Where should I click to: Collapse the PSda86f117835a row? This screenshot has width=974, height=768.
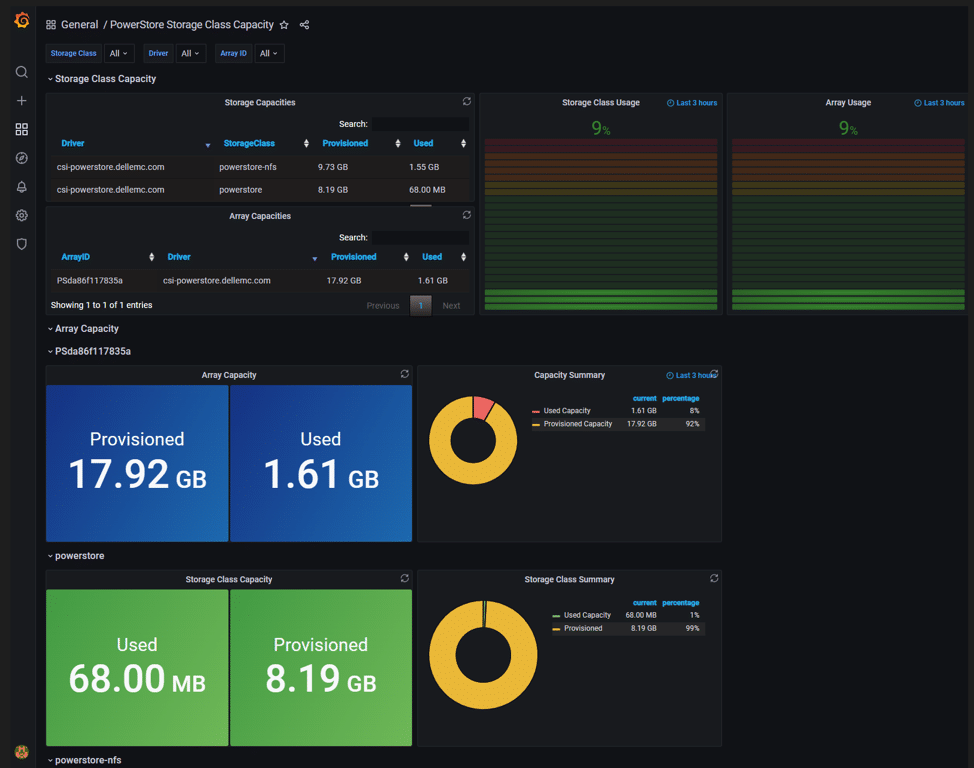(89, 351)
